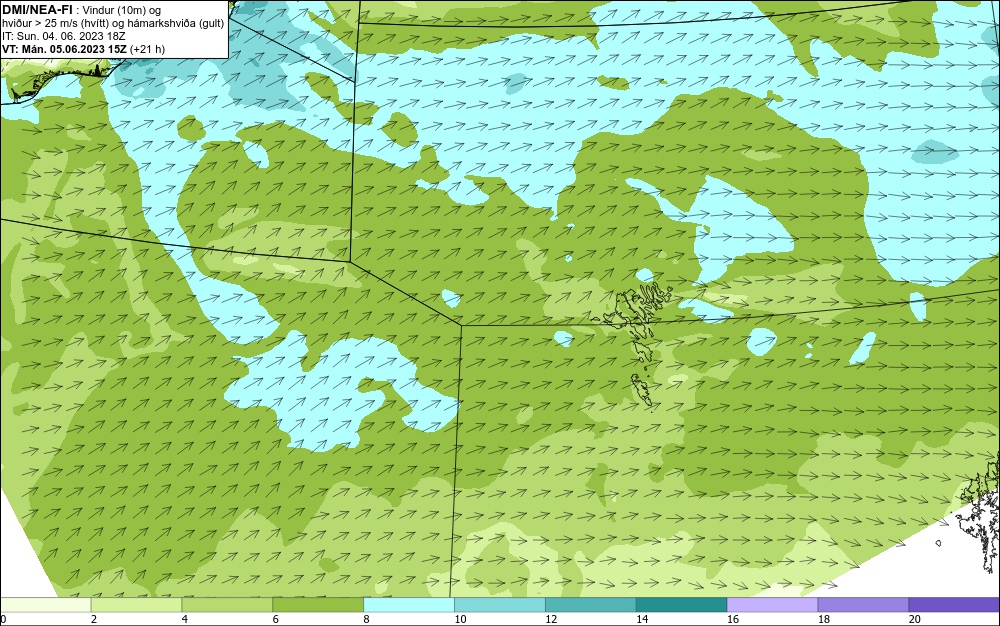The width and height of the screenshot is (1000, 626).
Task: Click the legend label '16'
Action: [x=733, y=619]
